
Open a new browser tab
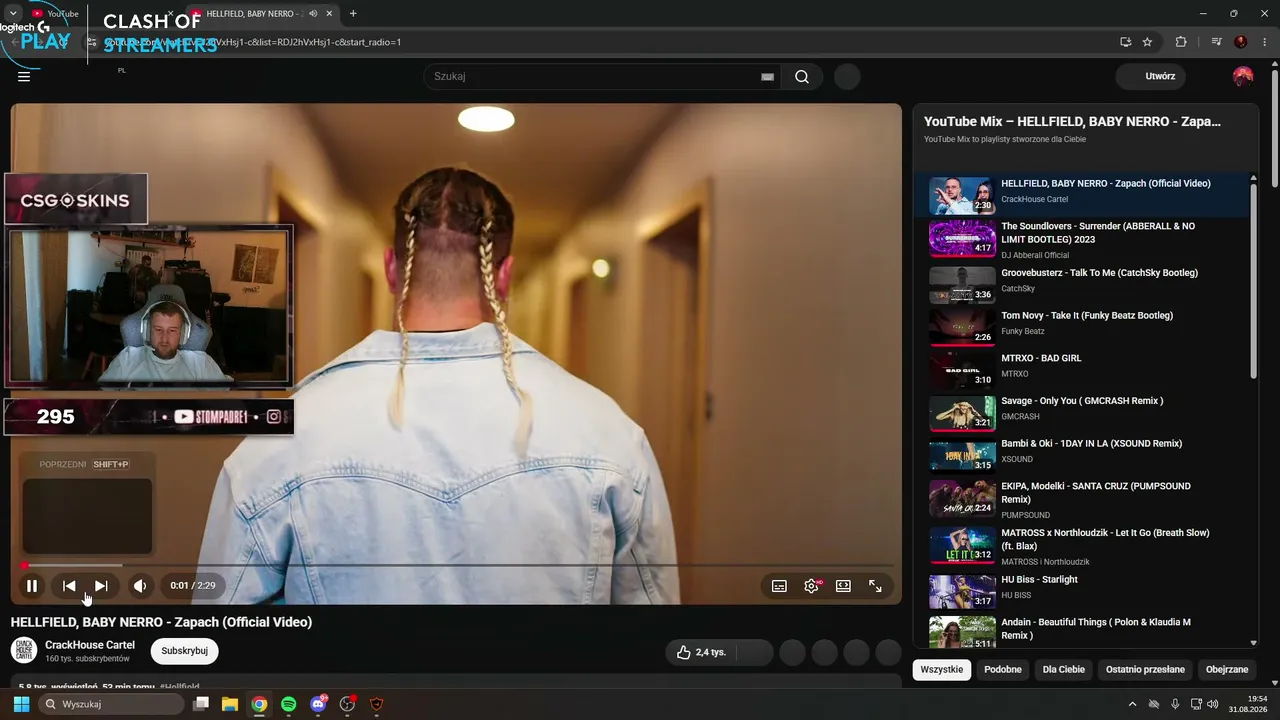pyautogui.click(x=353, y=13)
